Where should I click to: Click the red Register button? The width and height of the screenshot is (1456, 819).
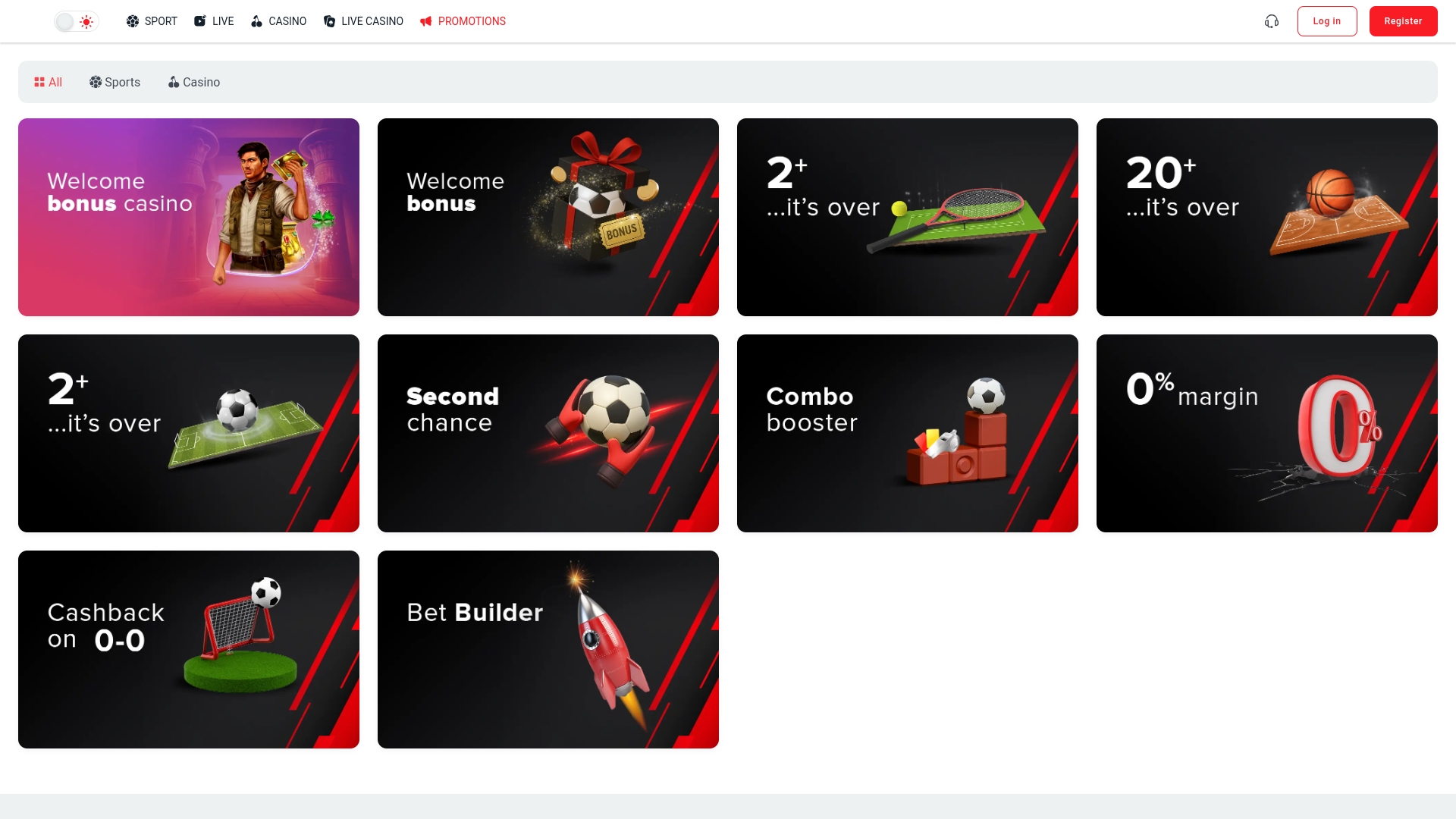point(1404,21)
